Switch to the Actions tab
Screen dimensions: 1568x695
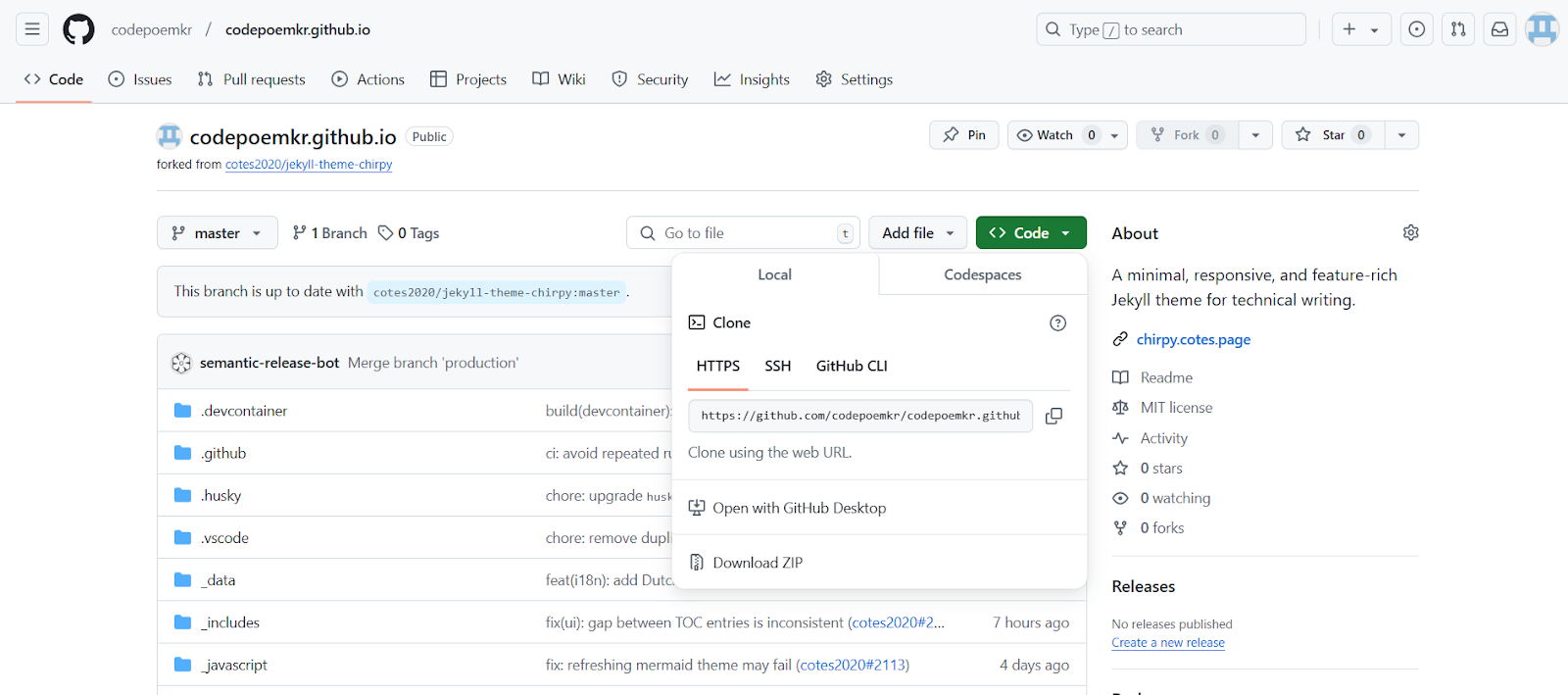click(367, 79)
